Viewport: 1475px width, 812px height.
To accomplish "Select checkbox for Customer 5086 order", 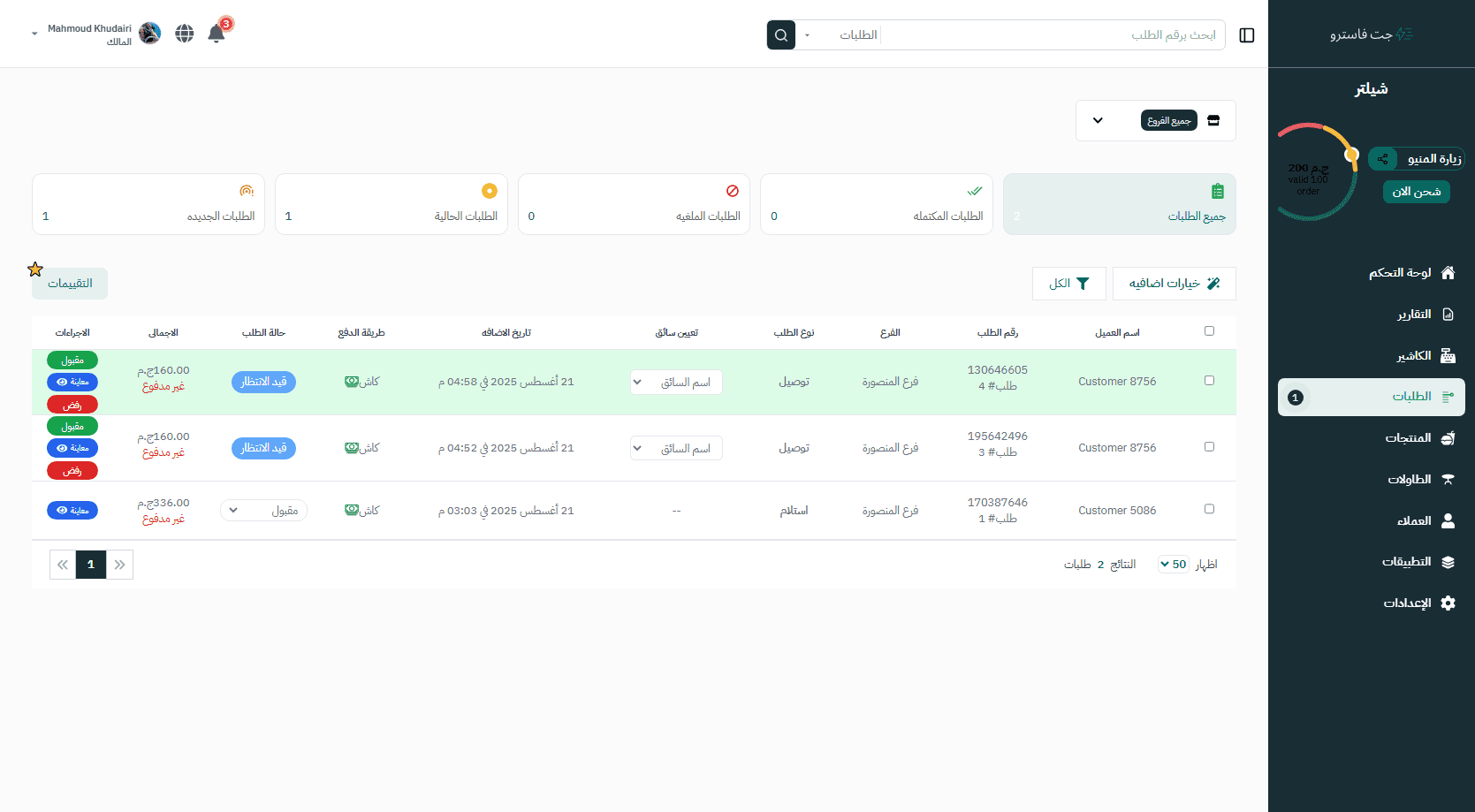I will pyautogui.click(x=1209, y=509).
